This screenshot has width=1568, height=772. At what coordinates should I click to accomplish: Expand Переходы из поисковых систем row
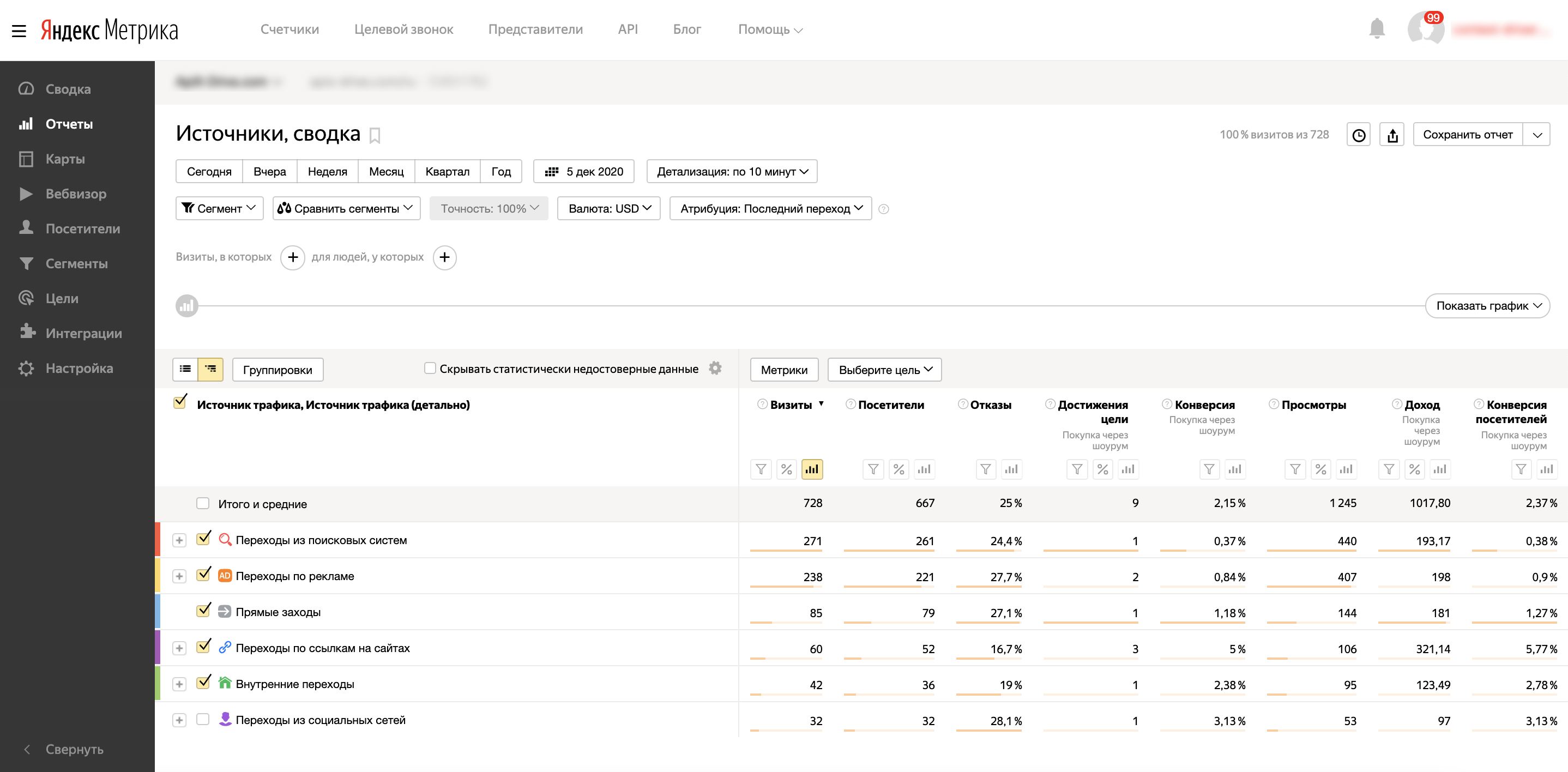(x=179, y=541)
